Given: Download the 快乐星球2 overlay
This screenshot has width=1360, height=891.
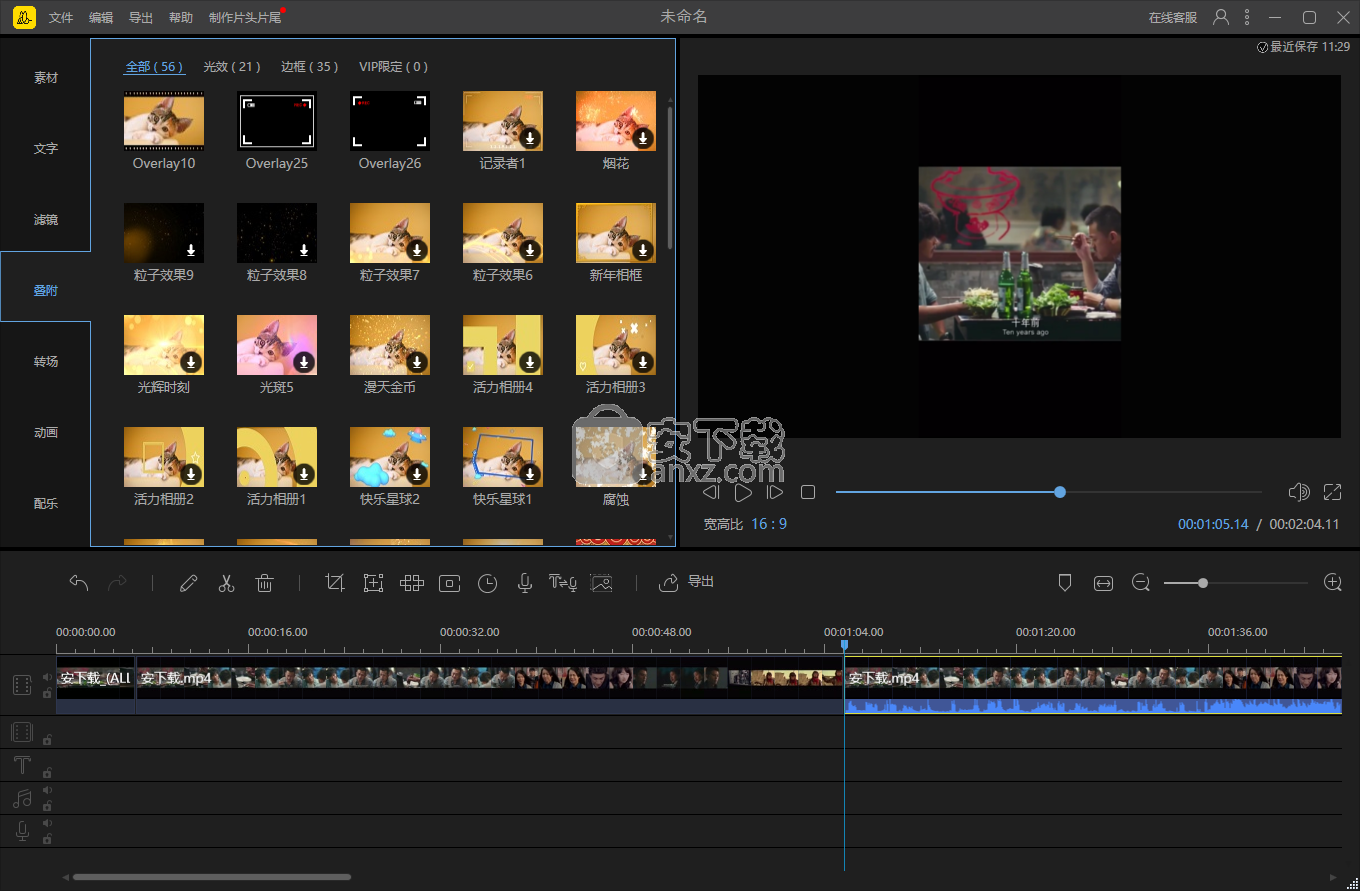Looking at the screenshot, I should pos(417,474).
